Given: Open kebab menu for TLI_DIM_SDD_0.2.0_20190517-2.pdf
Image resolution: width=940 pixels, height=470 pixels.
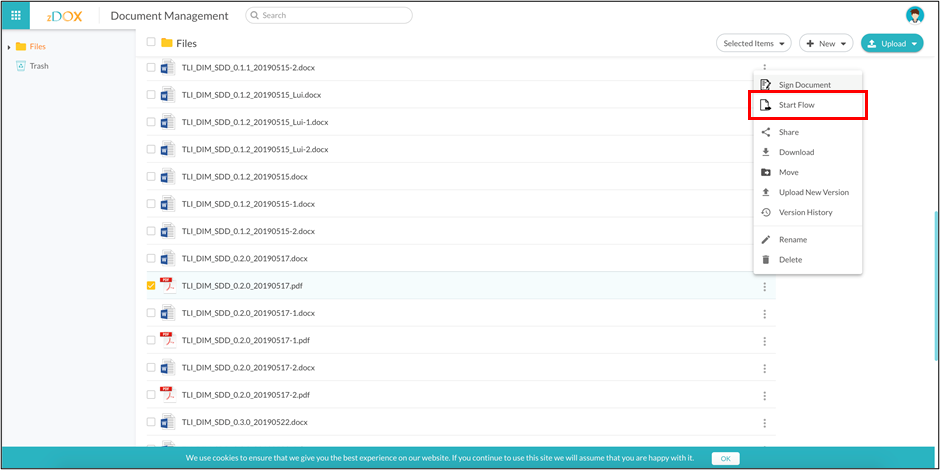Looking at the screenshot, I should 764,396.
